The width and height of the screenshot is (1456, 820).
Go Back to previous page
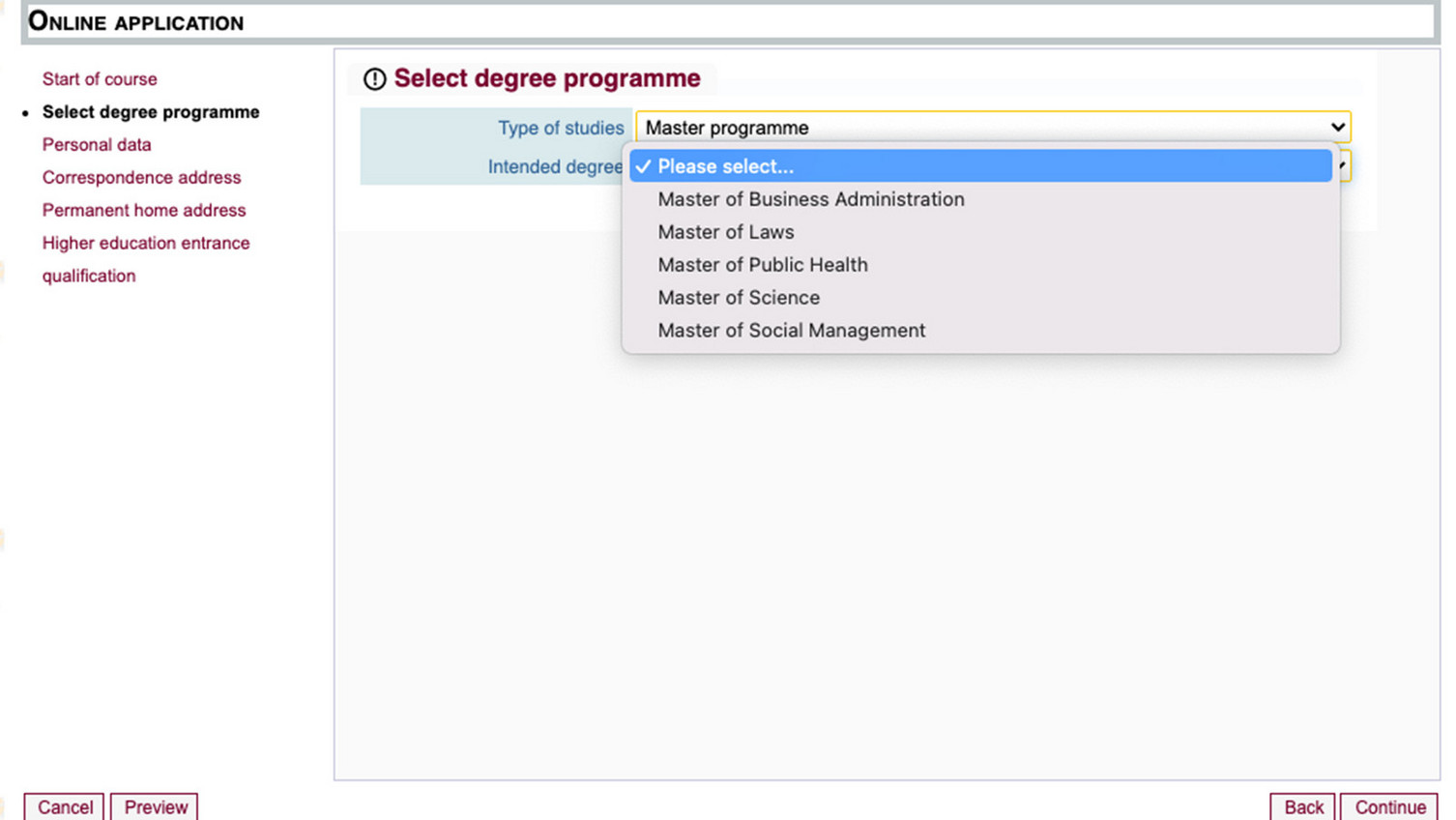tap(1302, 807)
